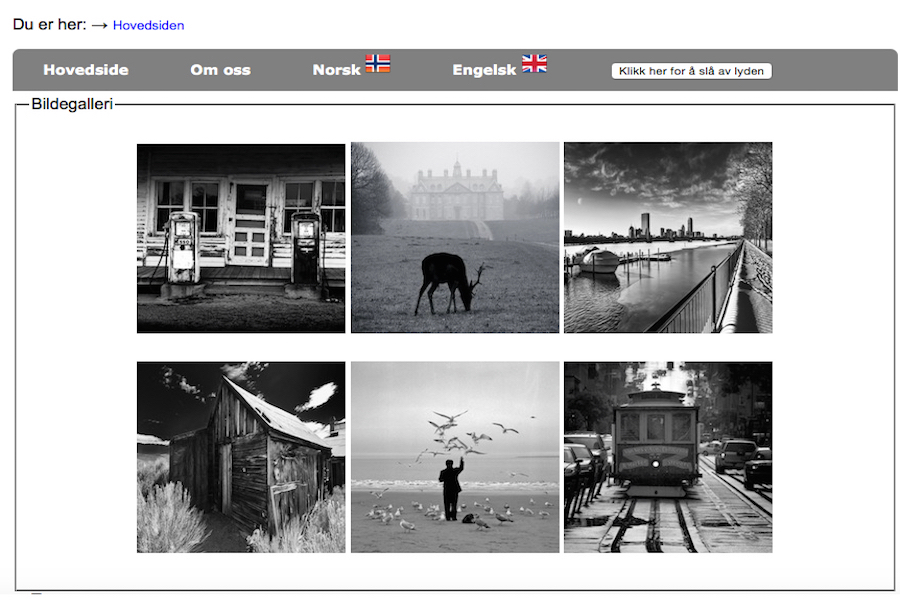
Task: Select the Engelsk language text
Action: pos(484,70)
